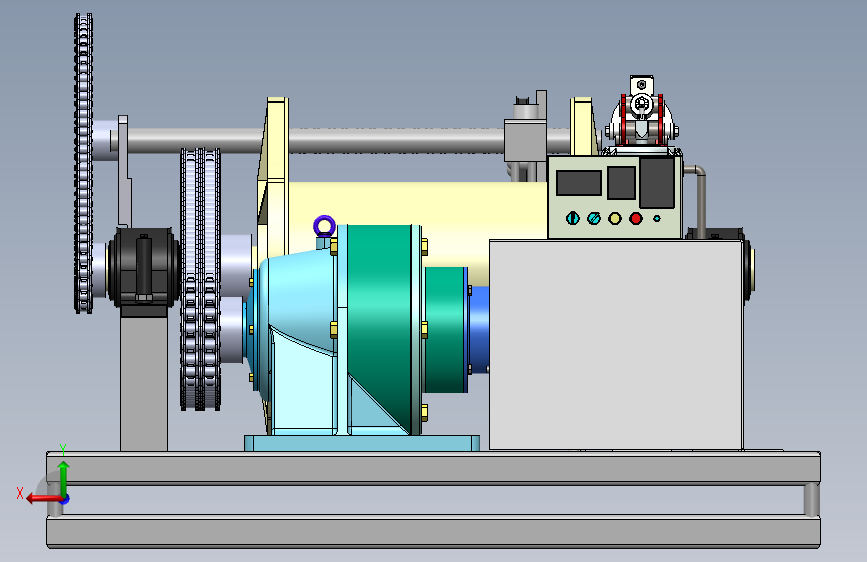Select the leftmost dark display on control panel
Screen dimensions: 867x562
[579, 183]
